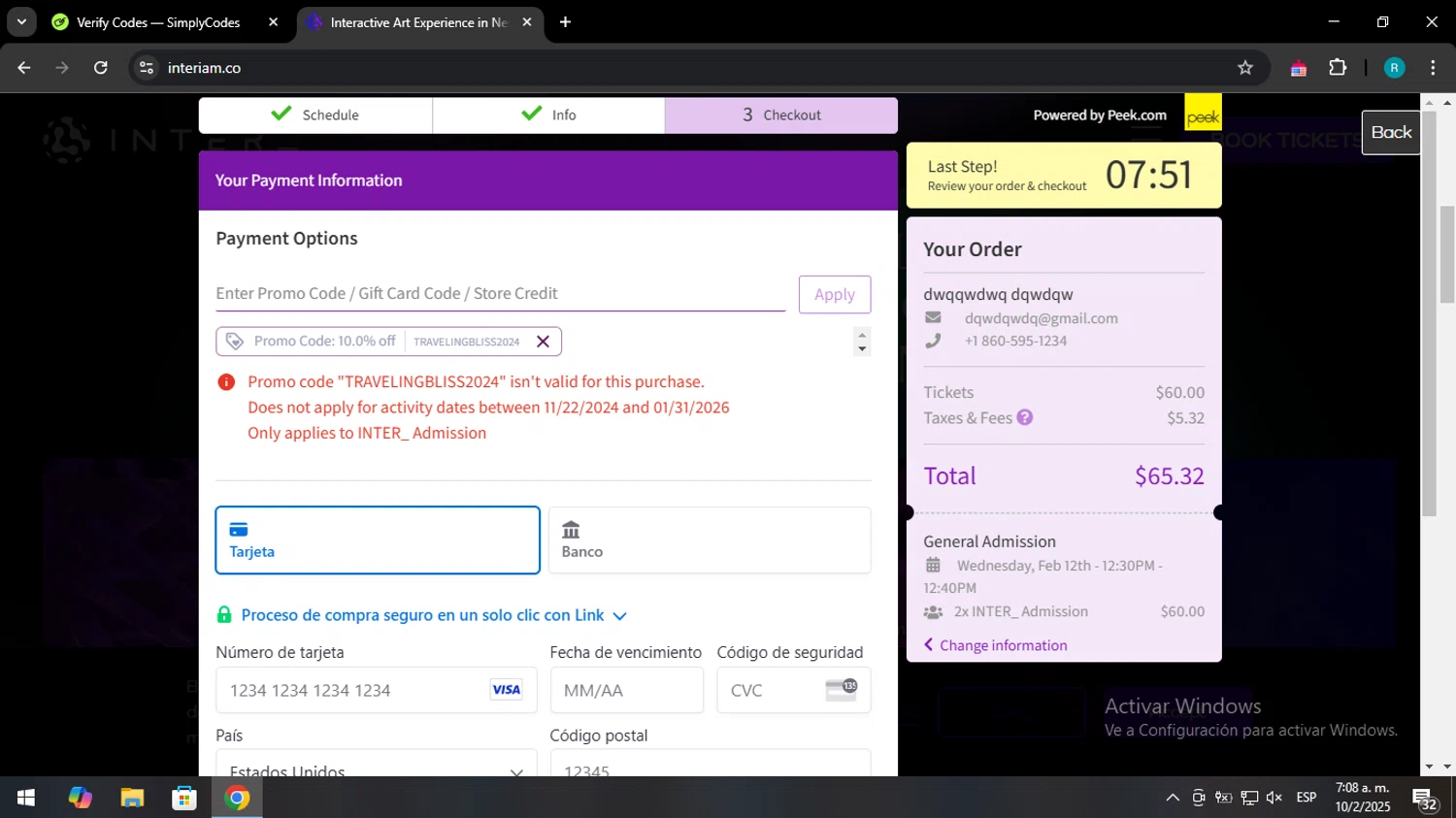Click the Back button
Image resolution: width=1456 pixels, height=818 pixels.
coord(1391,132)
